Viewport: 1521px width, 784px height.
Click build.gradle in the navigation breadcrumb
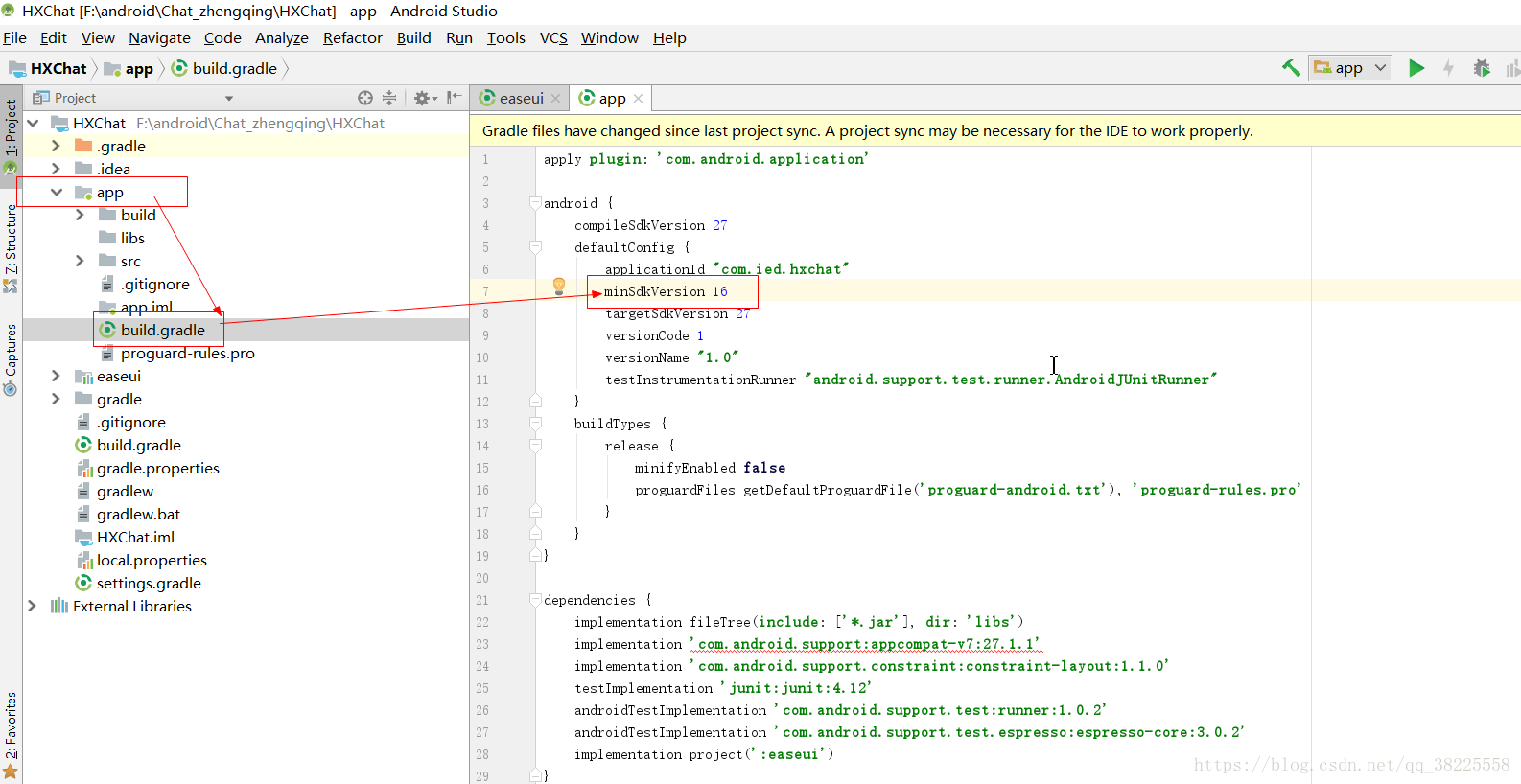[224, 68]
